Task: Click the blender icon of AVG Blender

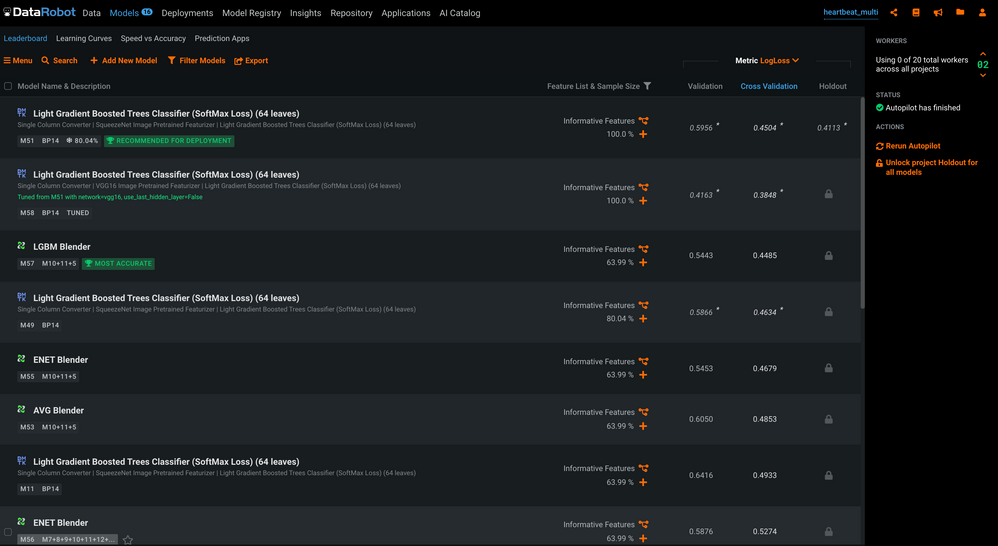Action: 22,410
